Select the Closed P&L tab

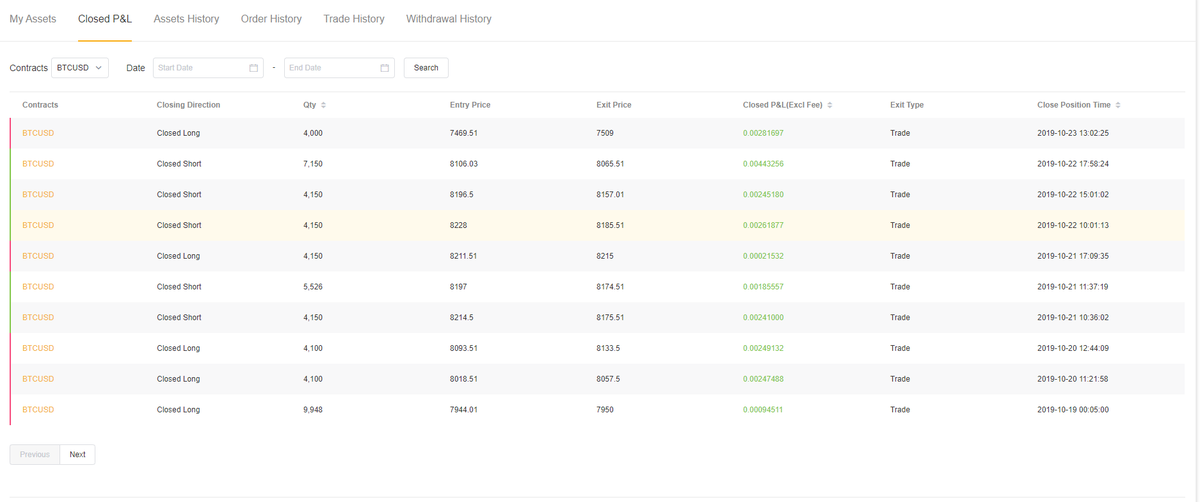(105, 19)
